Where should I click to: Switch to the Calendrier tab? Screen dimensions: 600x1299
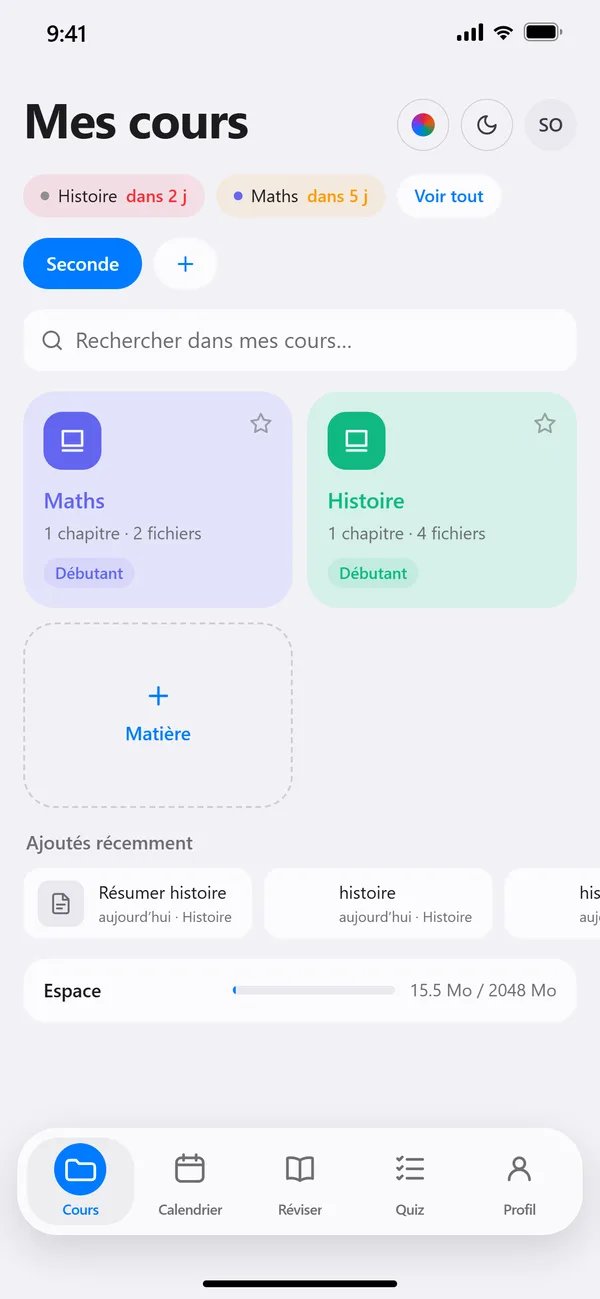click(190, 1181)
